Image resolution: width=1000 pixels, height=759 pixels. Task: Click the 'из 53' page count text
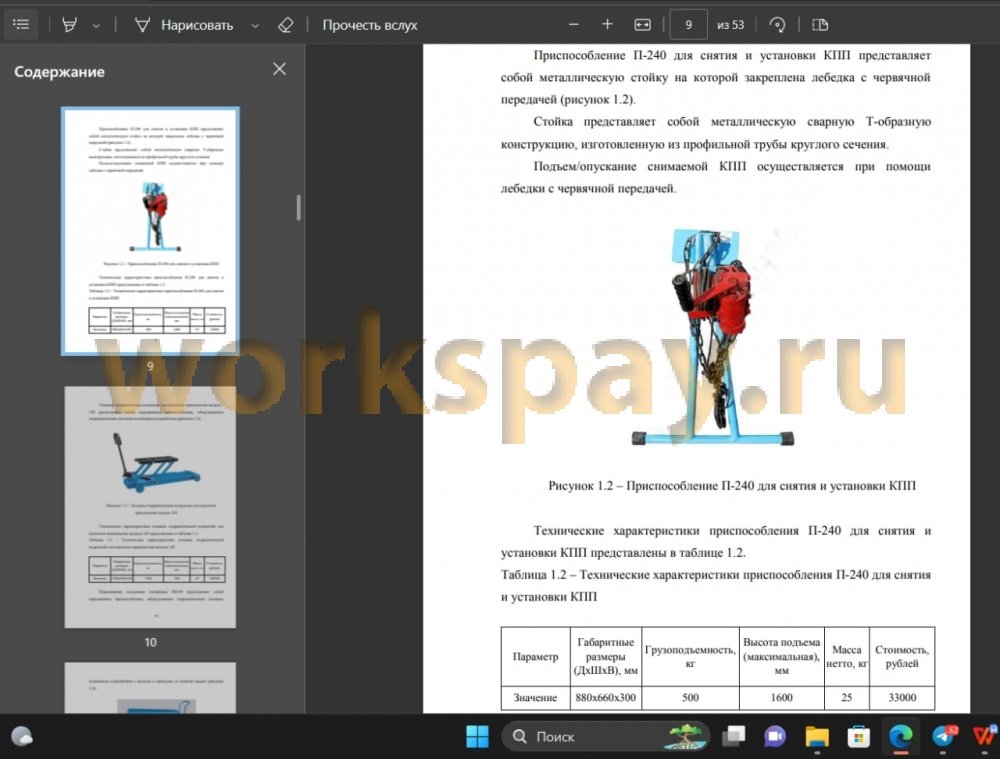(730, 25)
